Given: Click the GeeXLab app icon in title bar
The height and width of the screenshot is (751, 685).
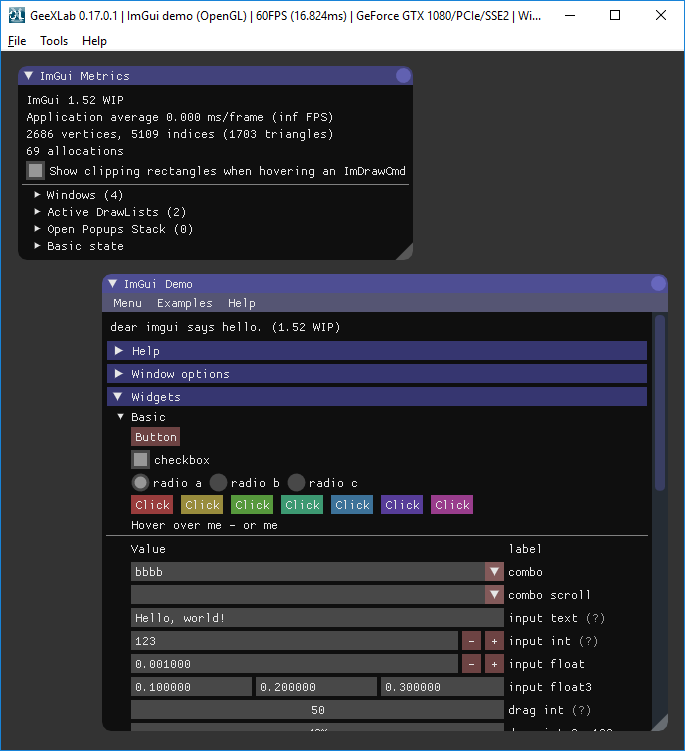Looking at the screenshot, I should 17,15.
